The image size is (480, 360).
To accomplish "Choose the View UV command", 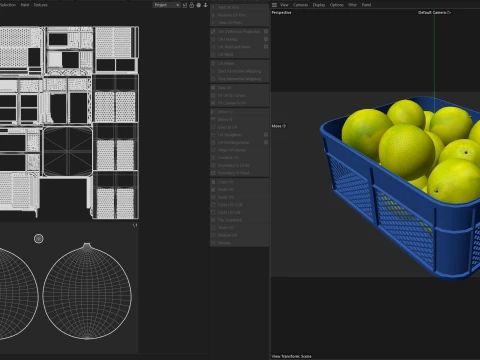I will pos(239,88).
